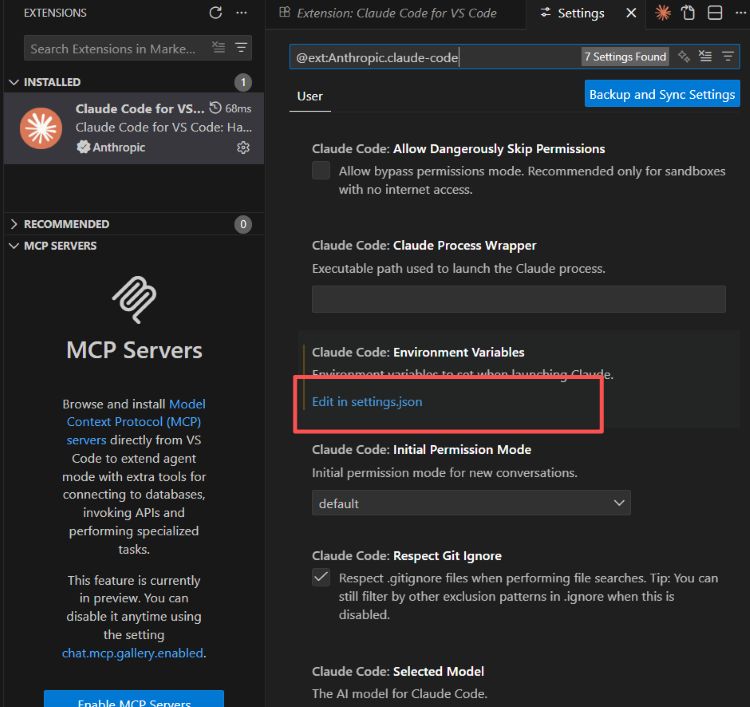Select Claude Code for VS Code extension row
This screenshot has height=707, width=750.
point(134,128)
